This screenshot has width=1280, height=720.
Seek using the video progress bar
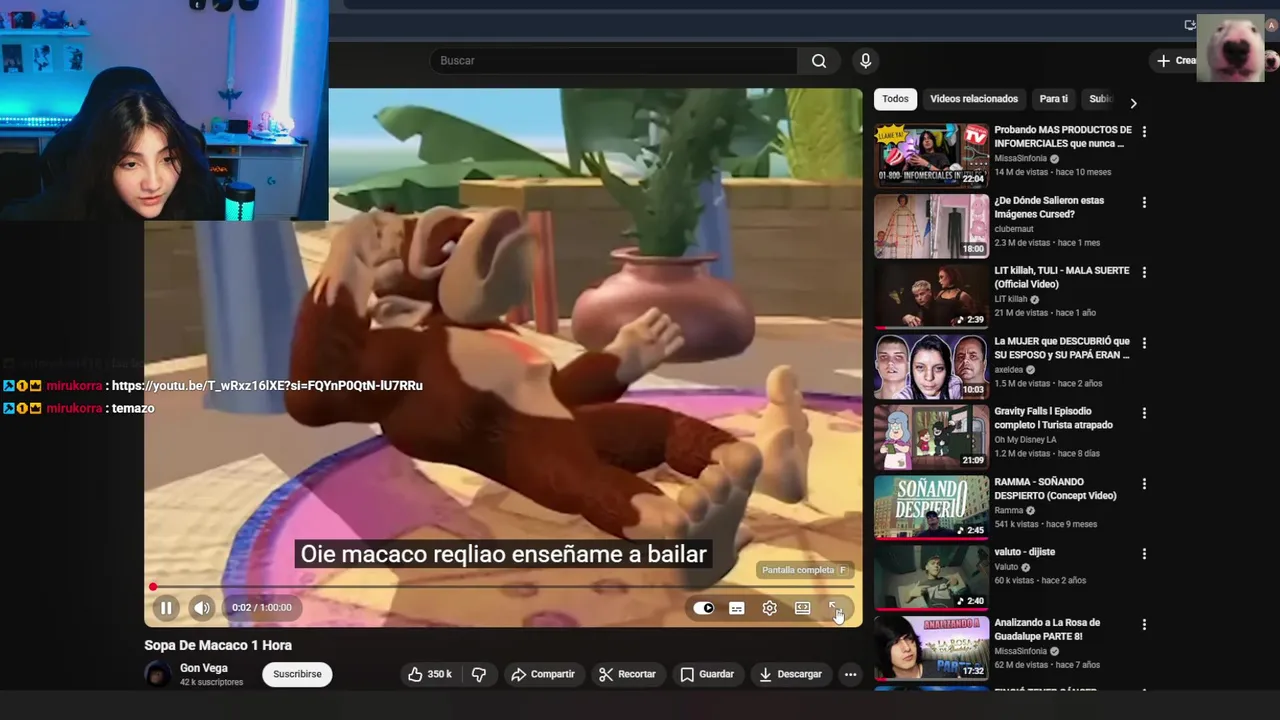point(503,587)
